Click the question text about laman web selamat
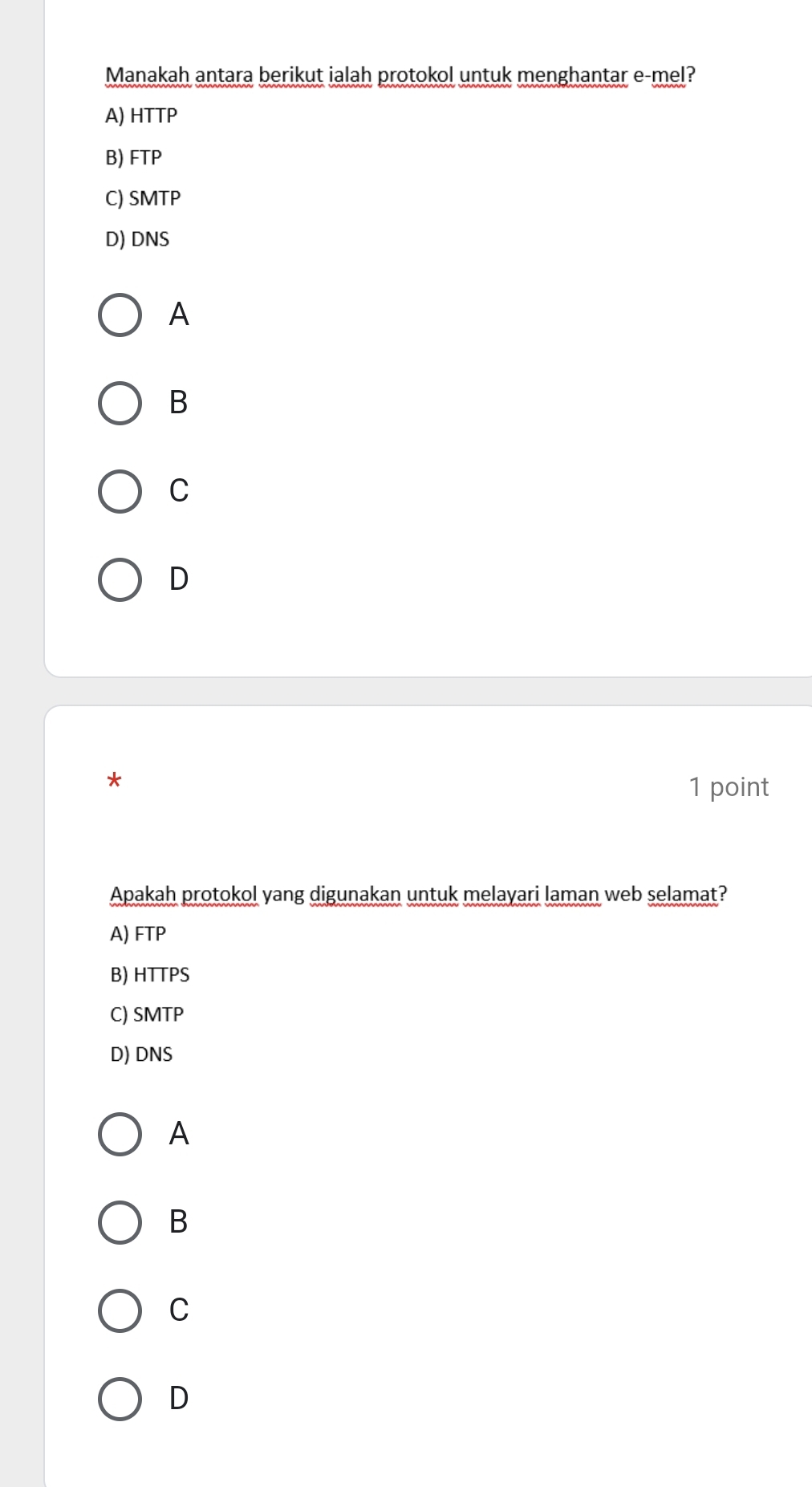 (x=418, y=894)
